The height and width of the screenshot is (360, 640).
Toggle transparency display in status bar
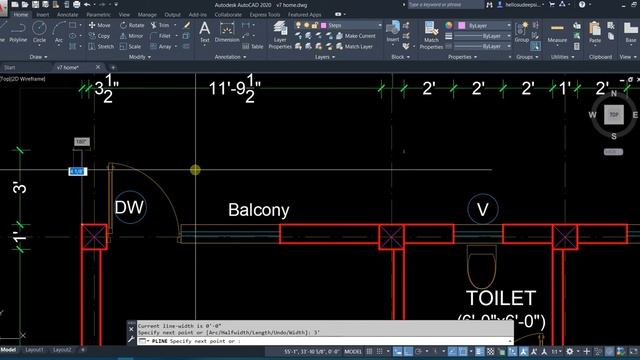pos(491,351)
